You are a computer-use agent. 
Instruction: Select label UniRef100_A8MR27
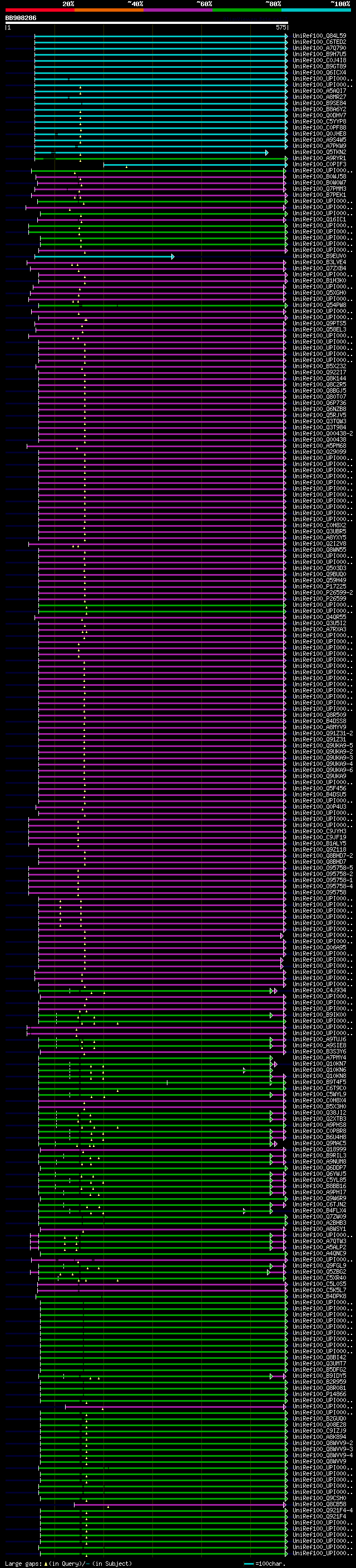(319, 97)
